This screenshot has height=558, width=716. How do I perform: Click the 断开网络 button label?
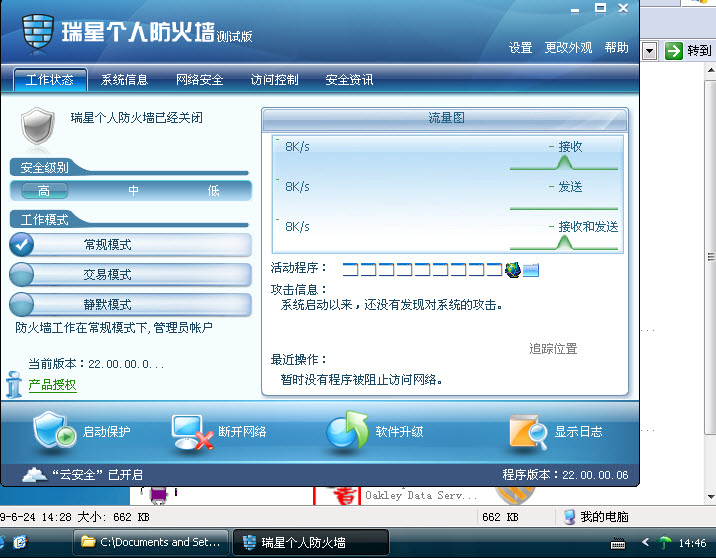pos(242,432)
